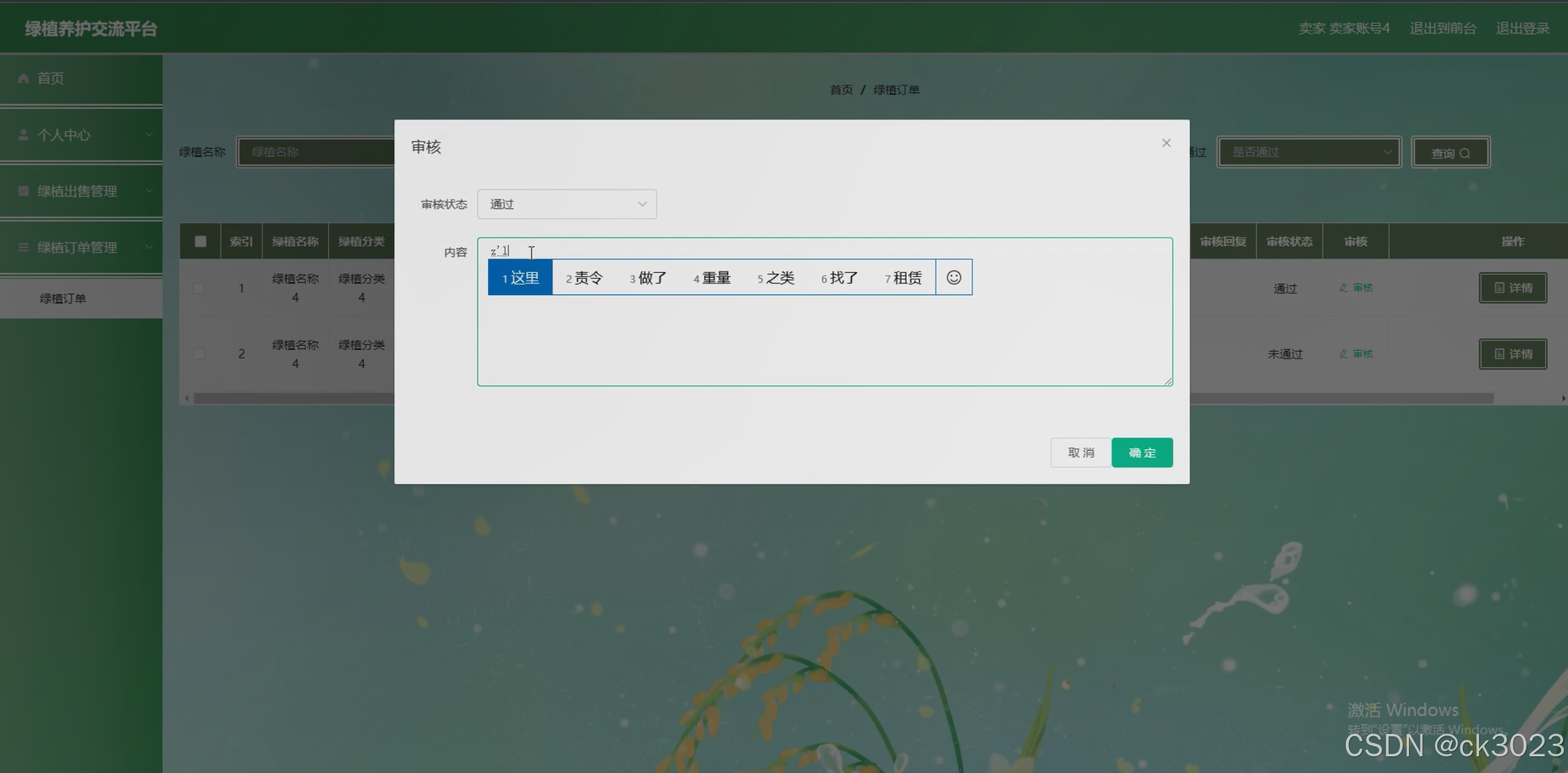The height and width of the screenshot is (773, 1568).
Task: Close the 审核 dialog with X
Action: [1166, 143]
